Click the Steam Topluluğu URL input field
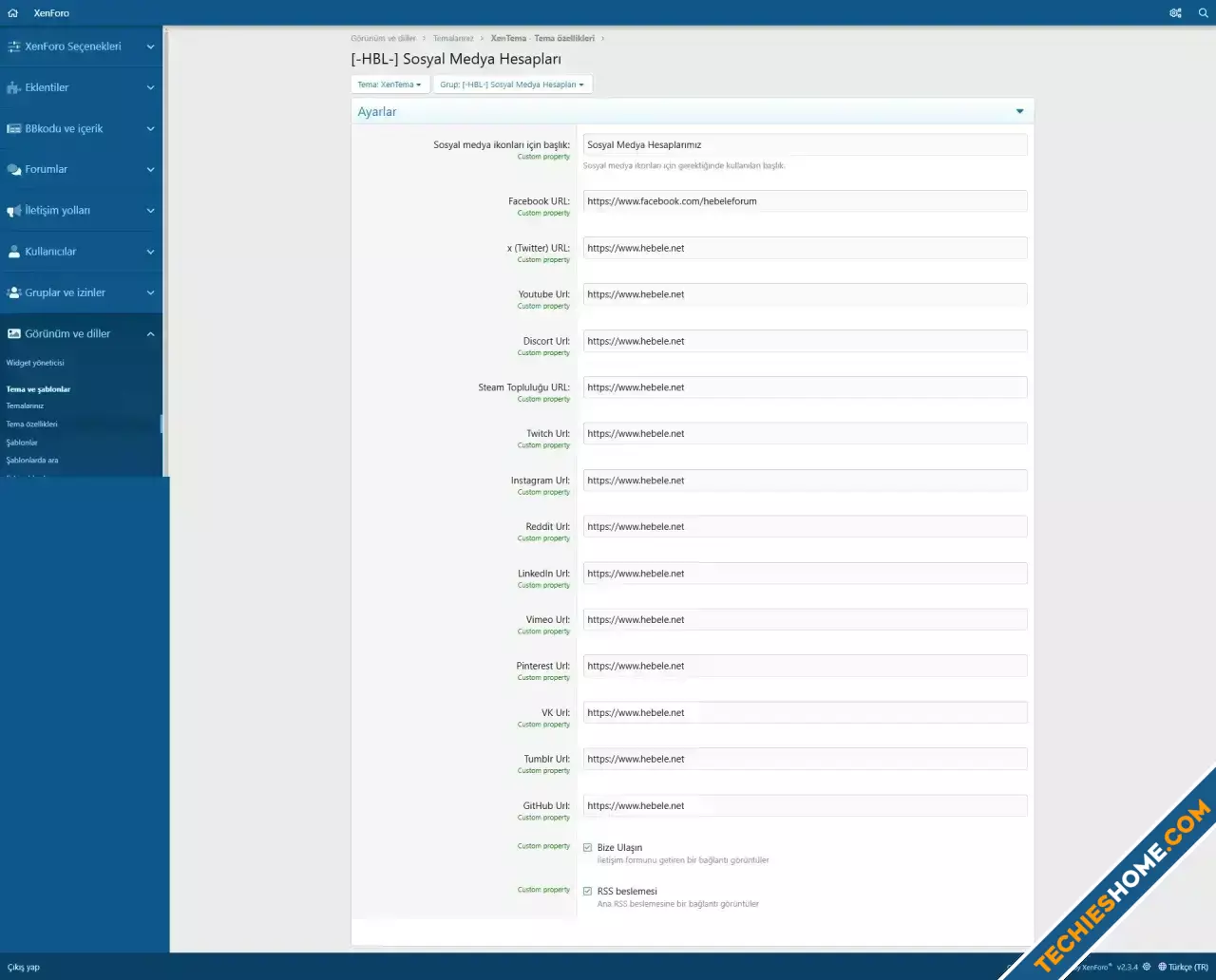Screen dimensions: 1216x980 click(x=805, y=387)
